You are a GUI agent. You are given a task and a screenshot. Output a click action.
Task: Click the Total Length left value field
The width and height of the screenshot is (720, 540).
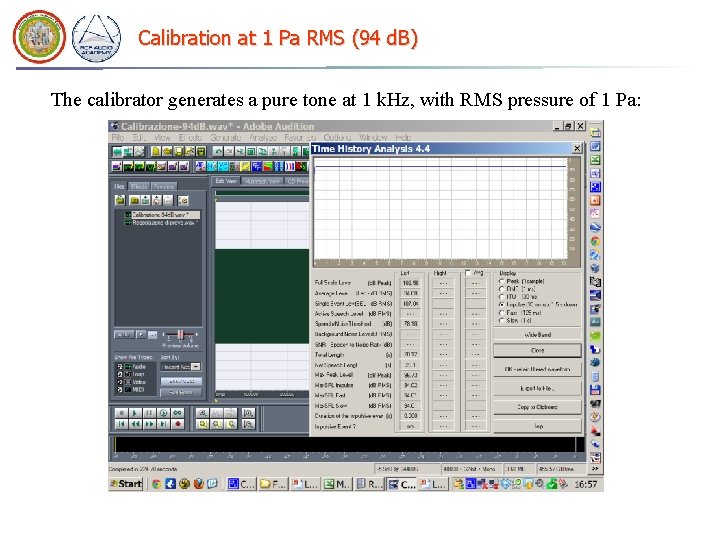[x=410, y=354]
